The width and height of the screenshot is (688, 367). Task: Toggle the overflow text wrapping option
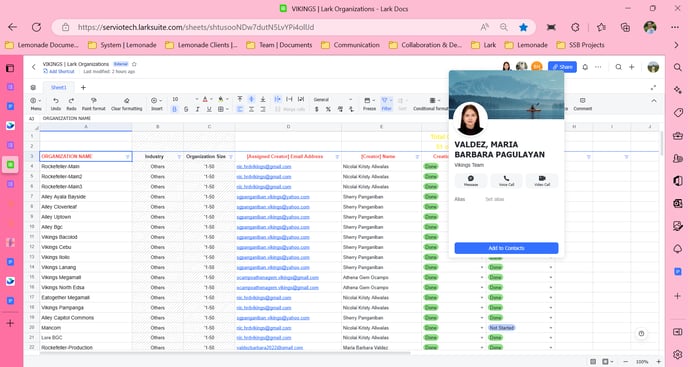(x=278, y=100)
